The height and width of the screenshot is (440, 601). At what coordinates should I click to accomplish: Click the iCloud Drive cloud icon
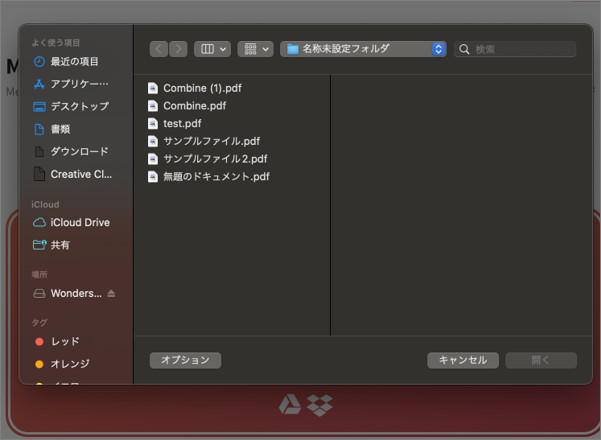point(39,222)
